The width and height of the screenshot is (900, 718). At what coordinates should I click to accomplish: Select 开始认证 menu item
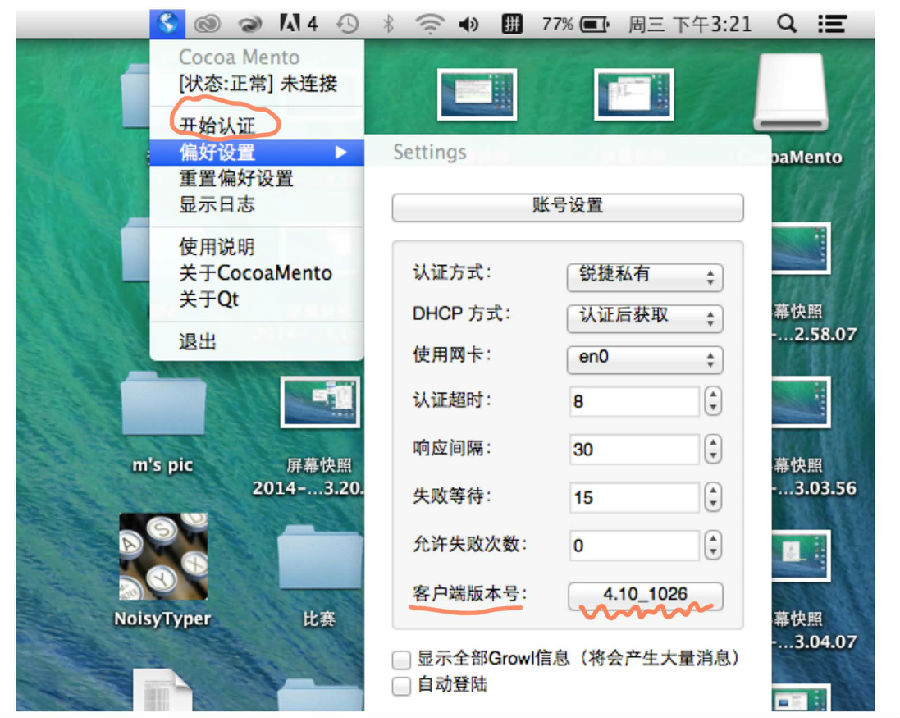pyautogui.click(x=217, y=125)
